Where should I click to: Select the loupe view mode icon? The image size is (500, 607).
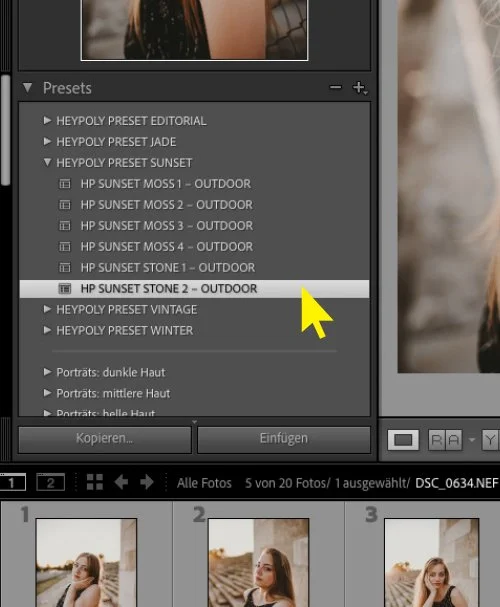point(403,440)
